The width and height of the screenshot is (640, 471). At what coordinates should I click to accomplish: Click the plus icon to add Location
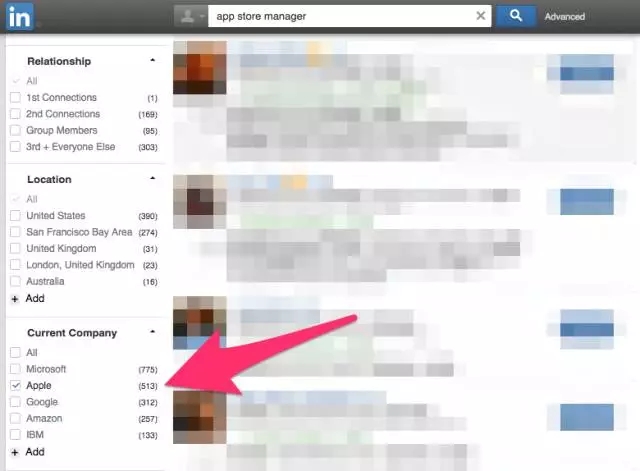pyautogui.click(x=15, y=298)
